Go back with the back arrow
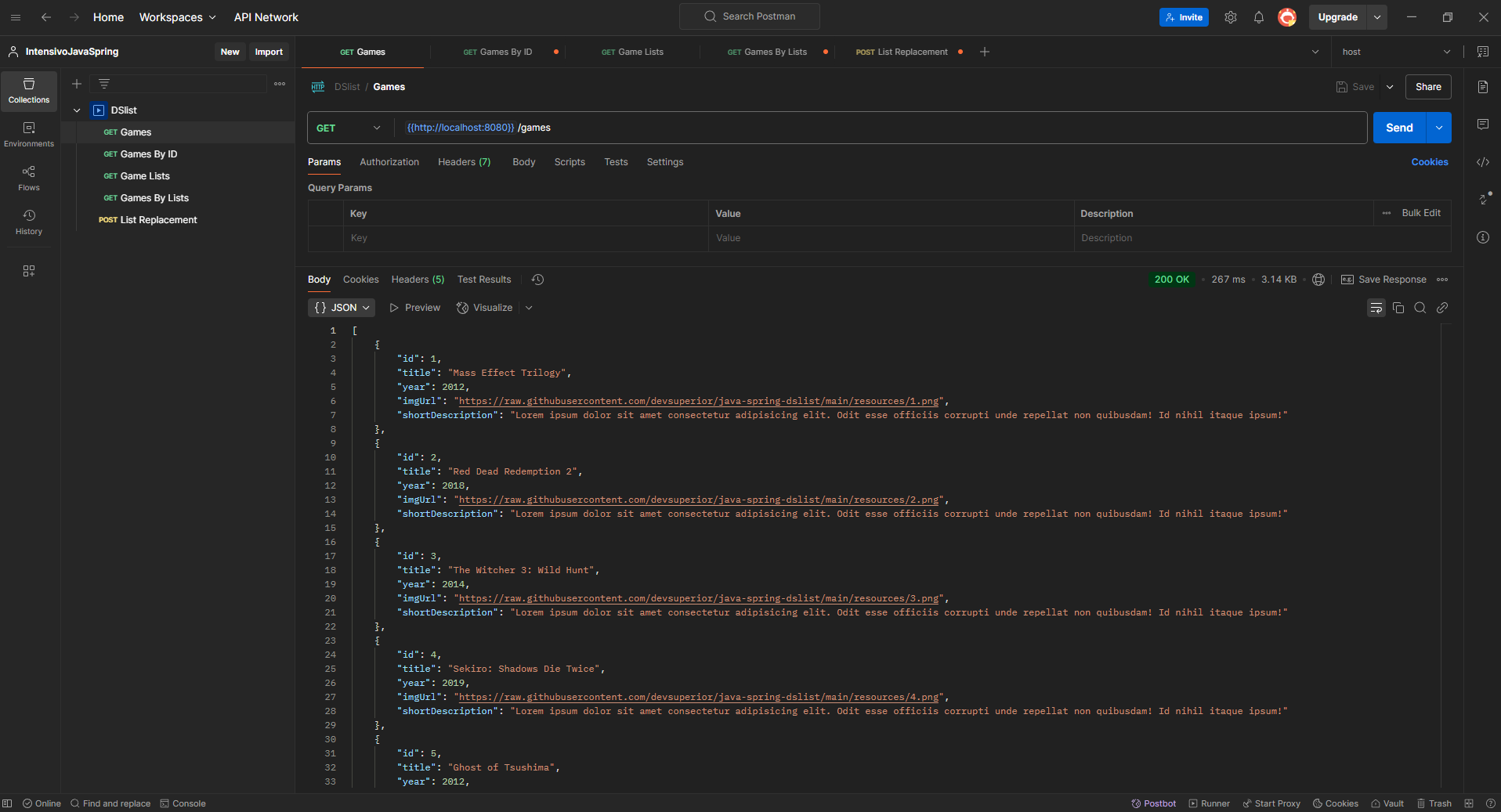Screen dimensions: 1501x812 tap(46, 17)
